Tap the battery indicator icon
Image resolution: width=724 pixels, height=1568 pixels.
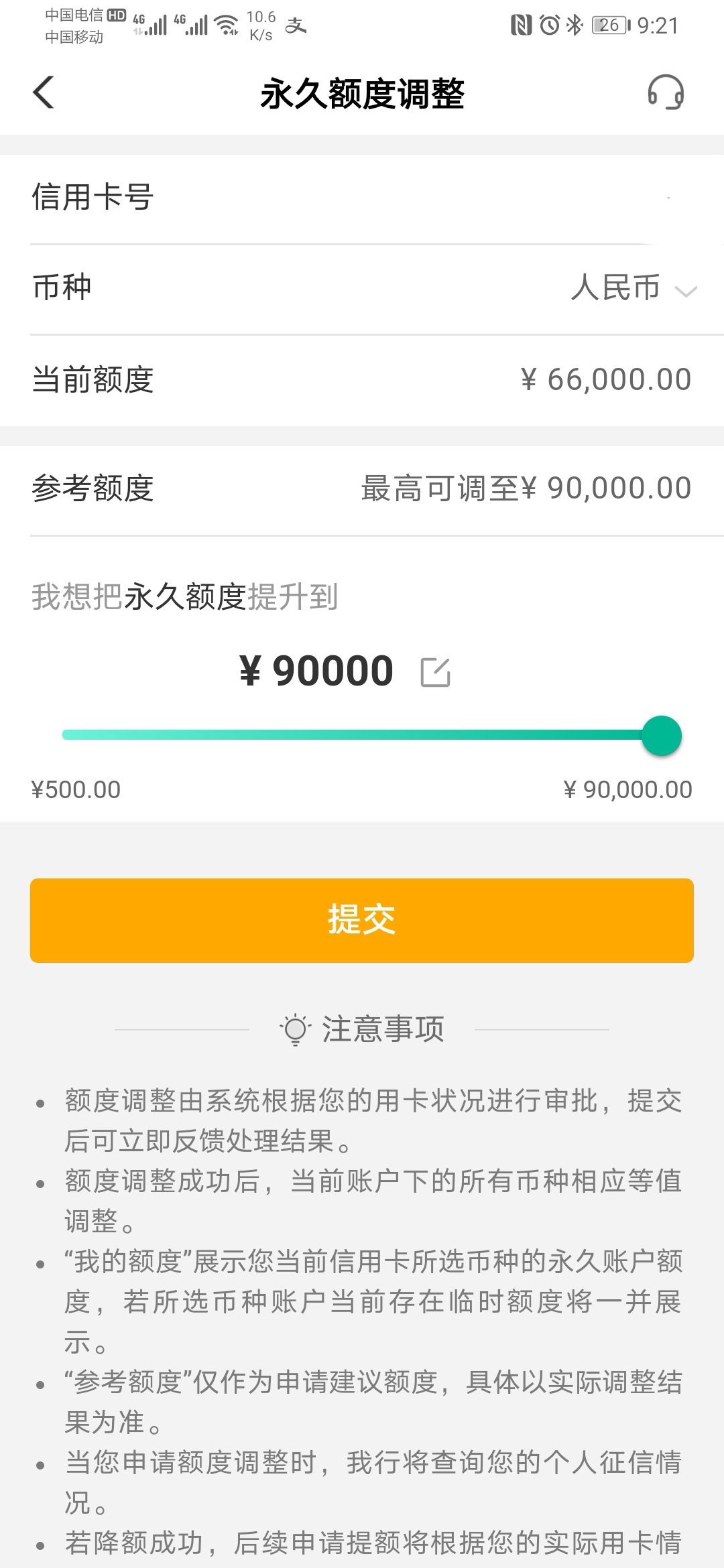(x=611, y=25)
